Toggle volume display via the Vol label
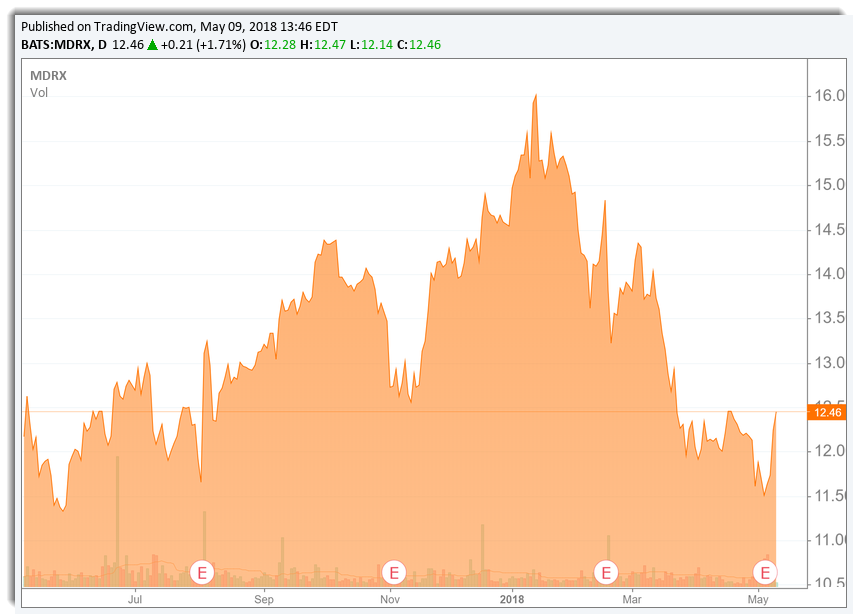 39,93
